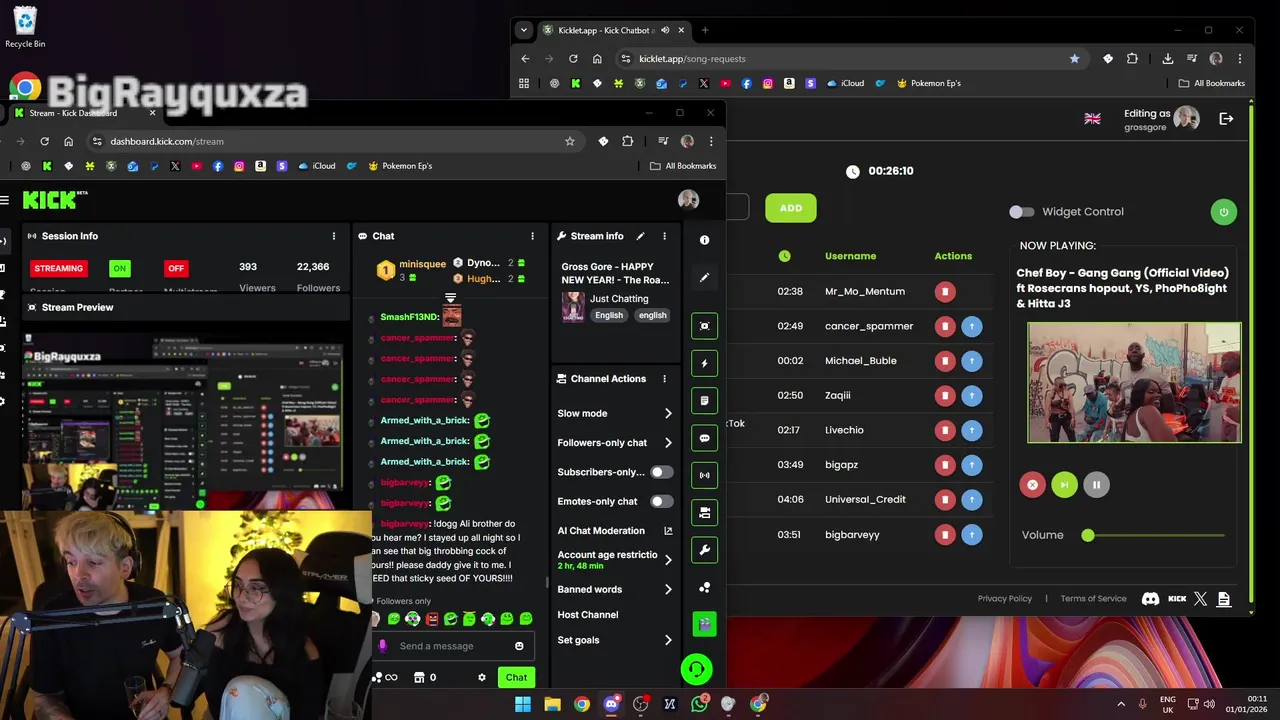This screenshot has height=720, width=1280.
Task: Open the hamburger menu in Kick dashboard
Action: 5,200
